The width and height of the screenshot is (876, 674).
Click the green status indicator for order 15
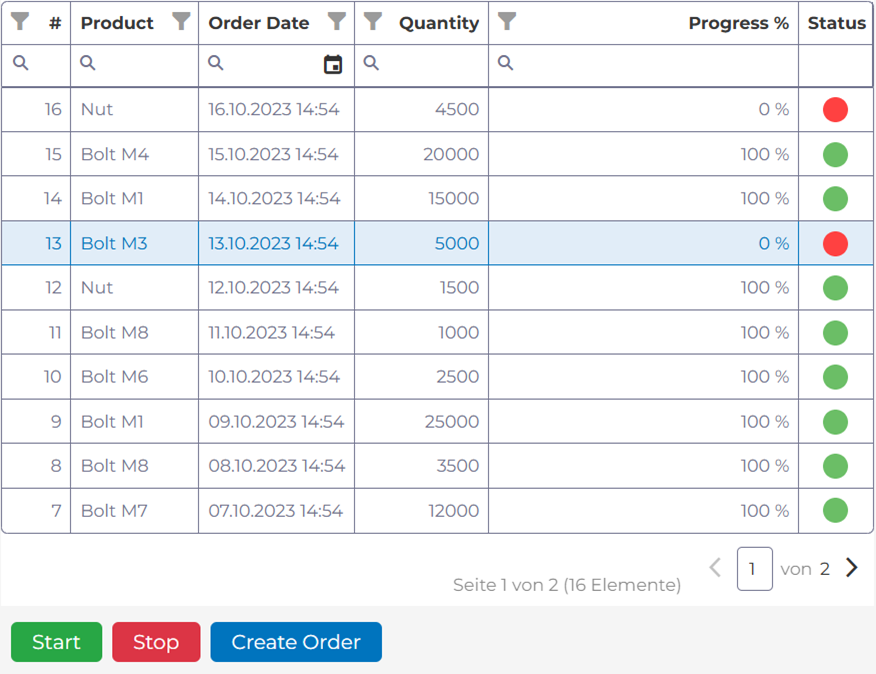click(x=835, y=153)
